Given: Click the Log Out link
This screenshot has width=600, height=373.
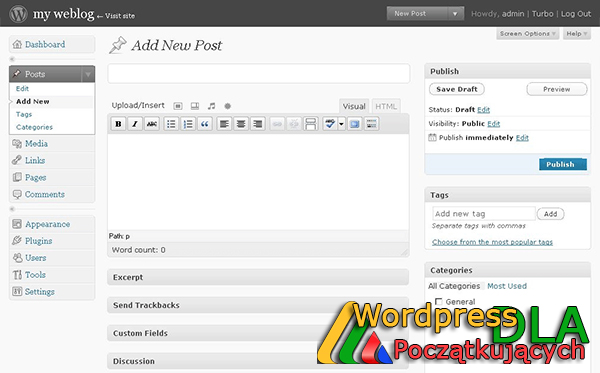Looking at the screenshot, I should [576, 14].
